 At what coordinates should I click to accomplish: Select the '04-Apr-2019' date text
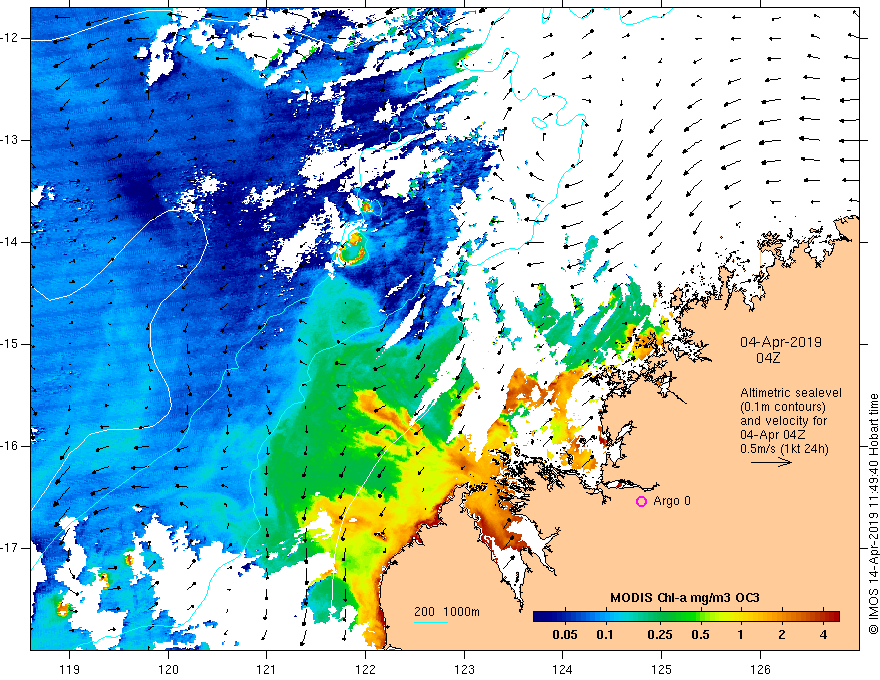pyautogui.click(x=781, y=342)
